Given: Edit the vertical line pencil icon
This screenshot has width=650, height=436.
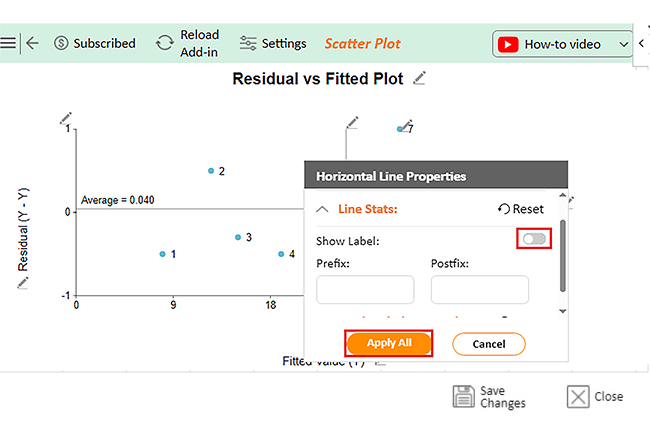Looking at the screenshot, I should [352, 123].
